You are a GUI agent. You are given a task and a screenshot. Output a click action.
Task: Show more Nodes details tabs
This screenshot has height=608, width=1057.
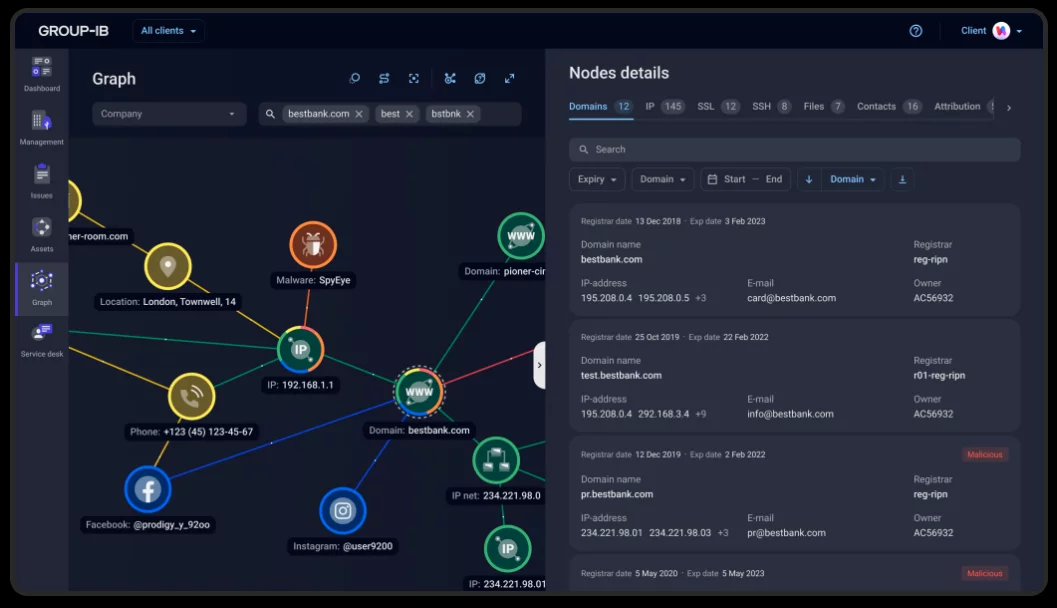[1008, 108]
